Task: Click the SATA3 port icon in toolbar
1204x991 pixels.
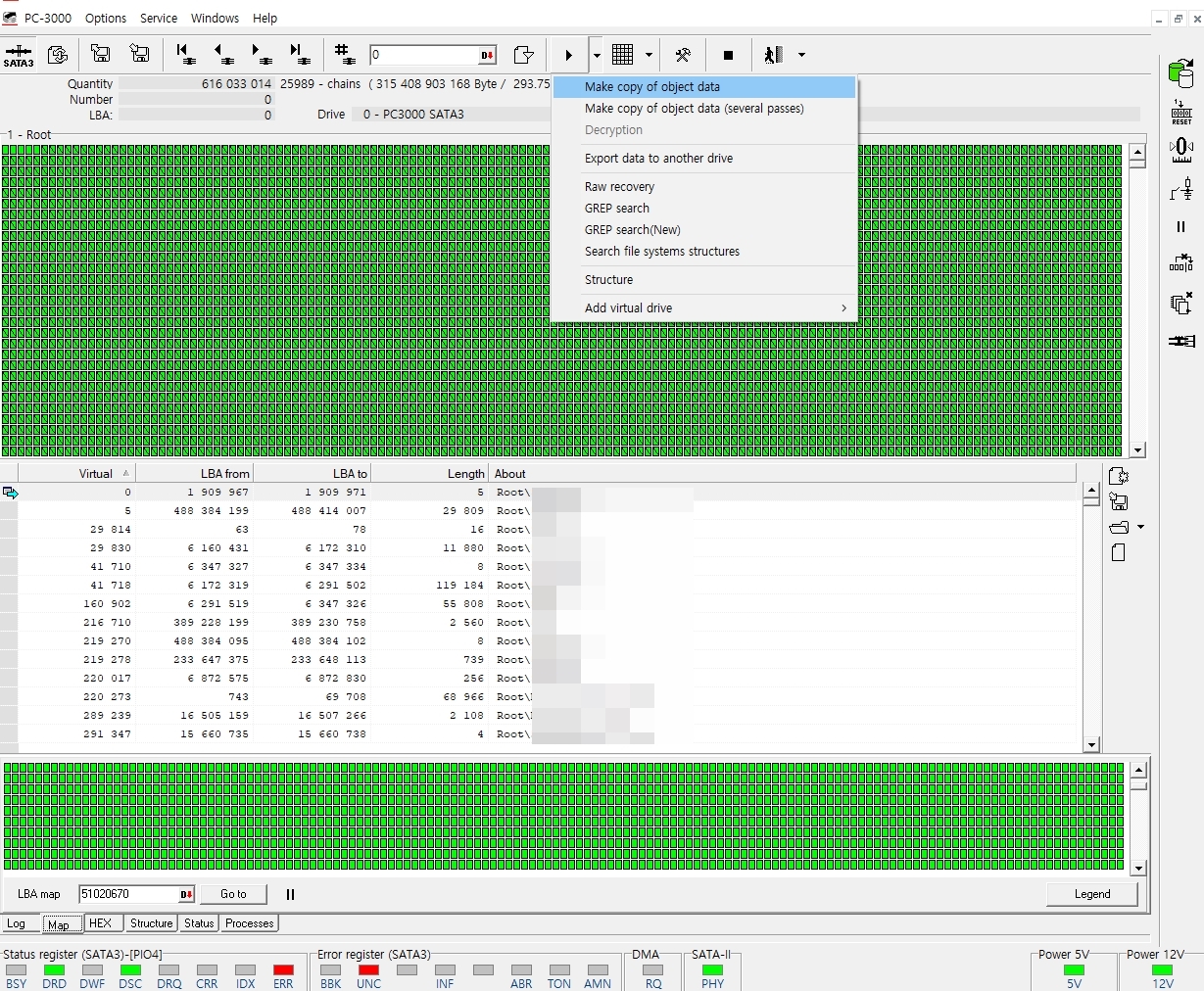Action: click(19, 56)
